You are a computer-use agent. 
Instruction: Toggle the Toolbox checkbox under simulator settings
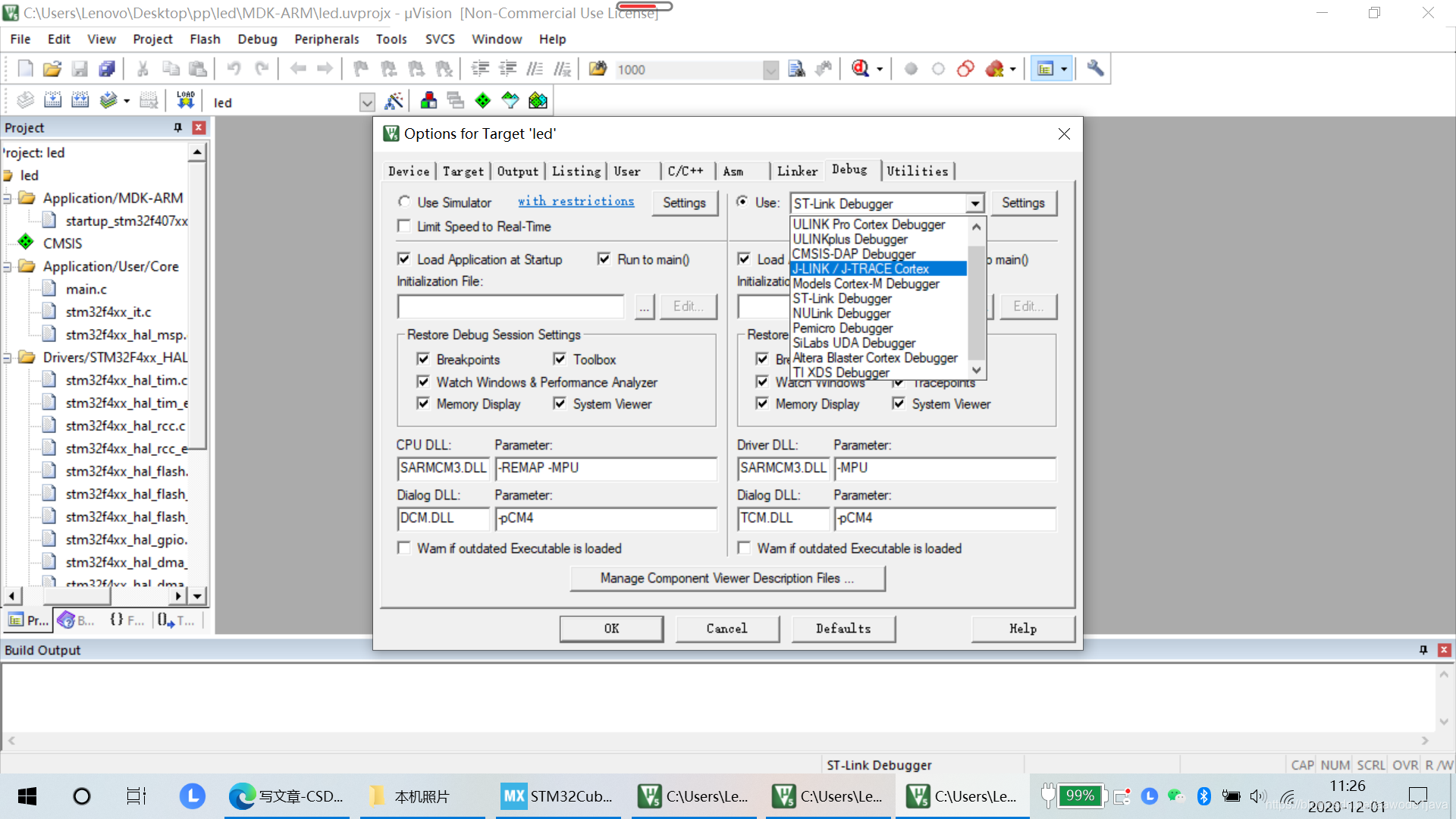pos(560,359)
